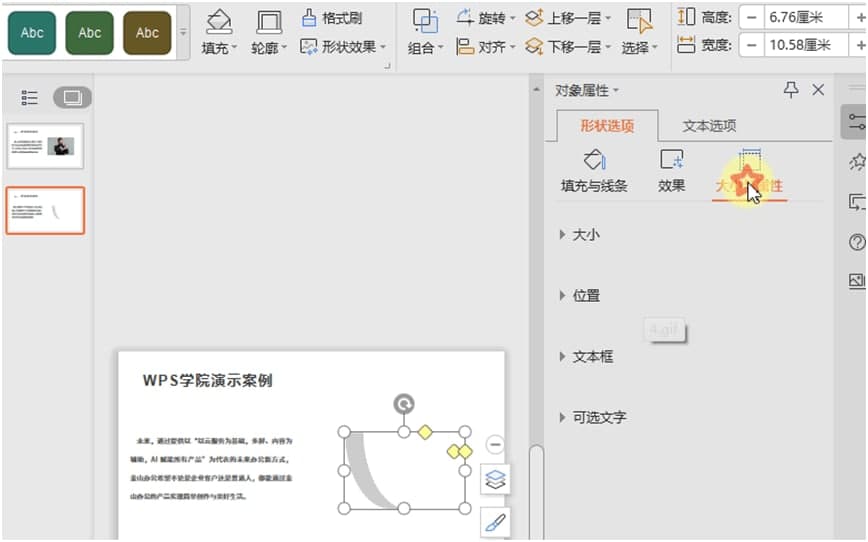Click the body paragraph text box
The image size is (868, 542).
coord(211,468)
